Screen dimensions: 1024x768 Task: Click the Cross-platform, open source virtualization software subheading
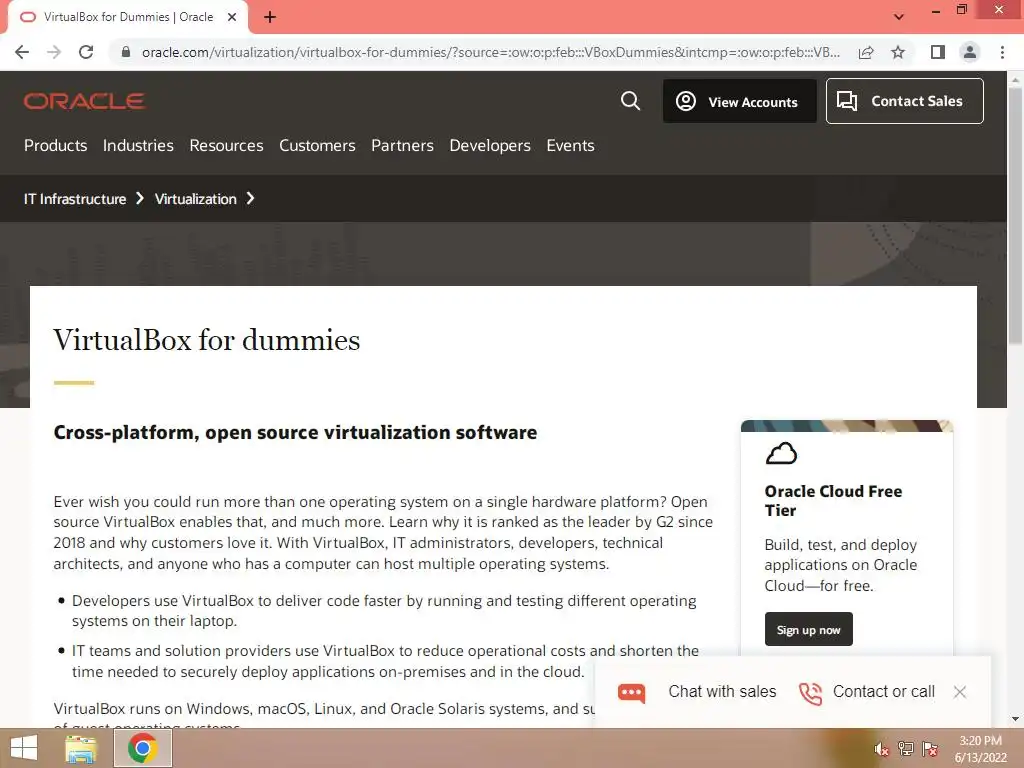[x=295, y=432]
